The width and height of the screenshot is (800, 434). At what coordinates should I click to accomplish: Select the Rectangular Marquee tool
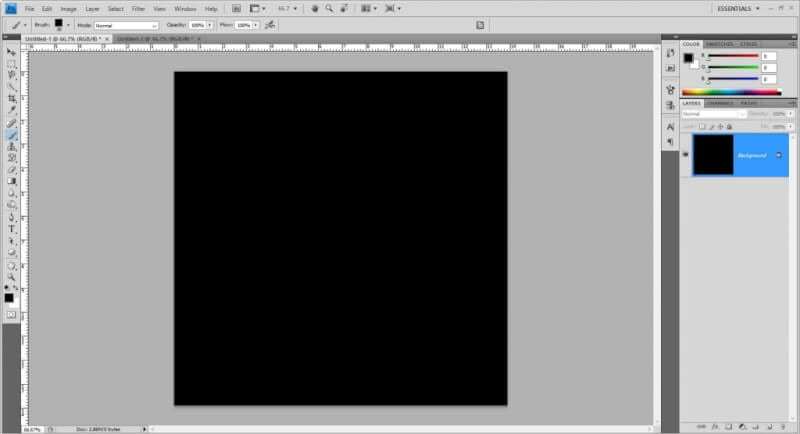point(11,64)
